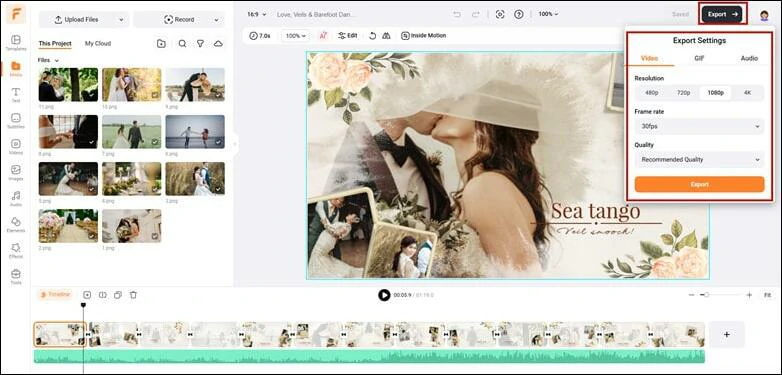Select the 11.png media thumbnail
This screenshot has width=782, height=375.
point(68,85)
